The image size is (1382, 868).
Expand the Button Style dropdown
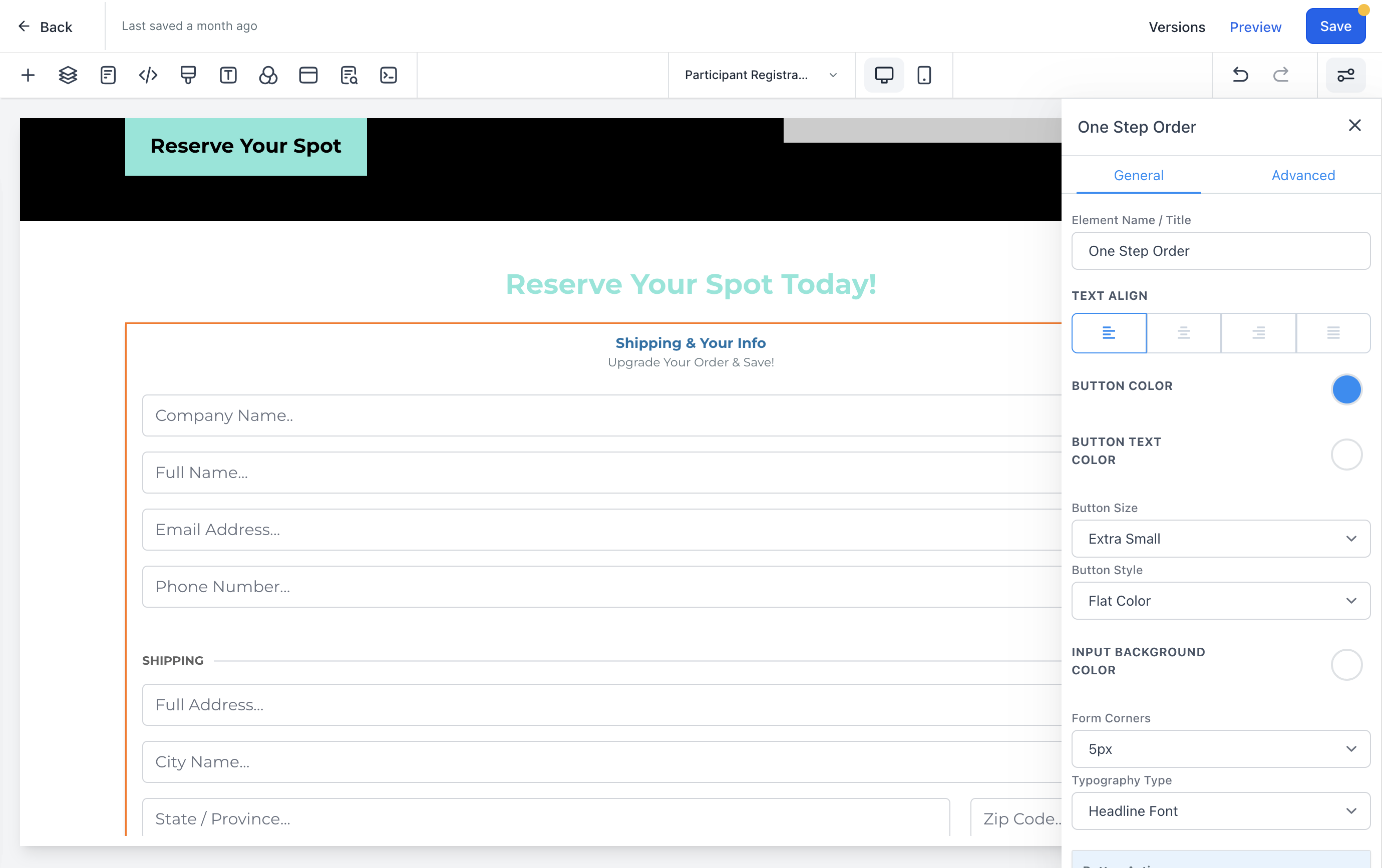(x=1221, y=601)
